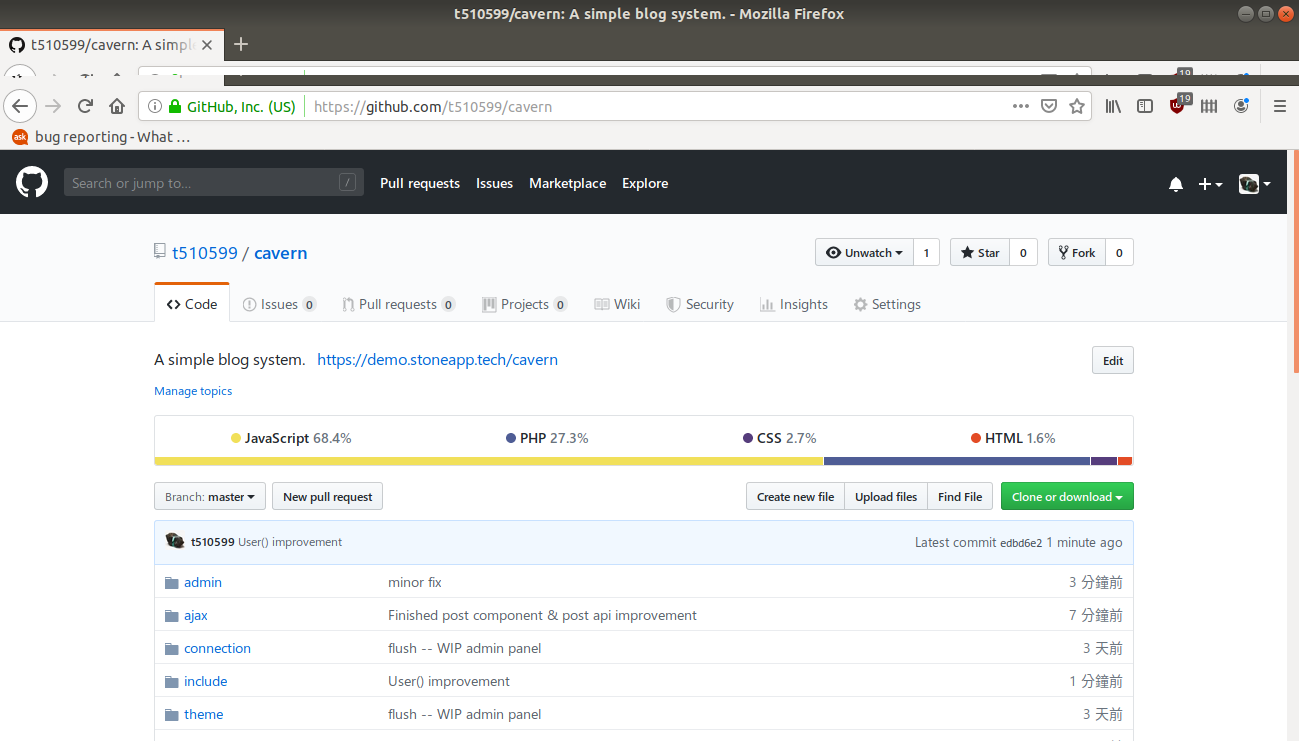Click Manage topics link

coord(193,391)
